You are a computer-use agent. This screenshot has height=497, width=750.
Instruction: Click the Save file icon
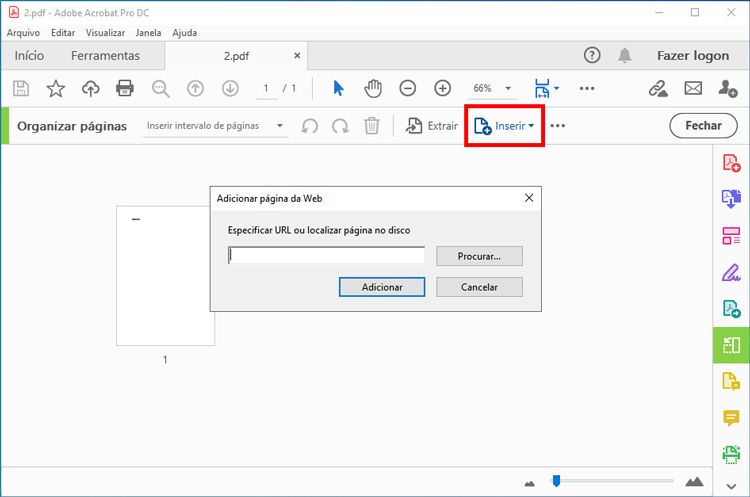click(21, 88)
